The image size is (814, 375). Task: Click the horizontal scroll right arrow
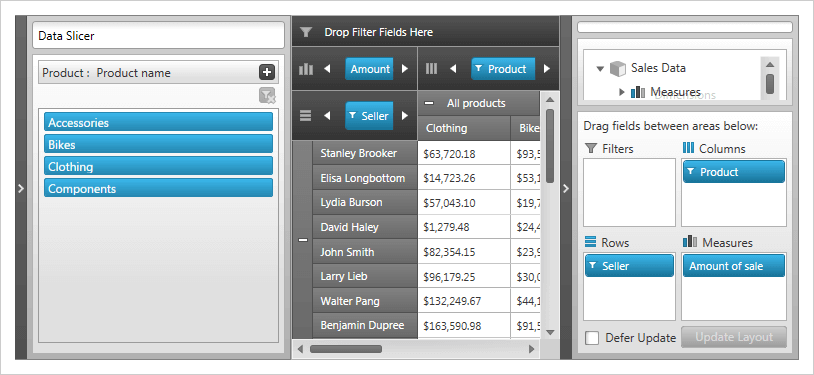531,349
